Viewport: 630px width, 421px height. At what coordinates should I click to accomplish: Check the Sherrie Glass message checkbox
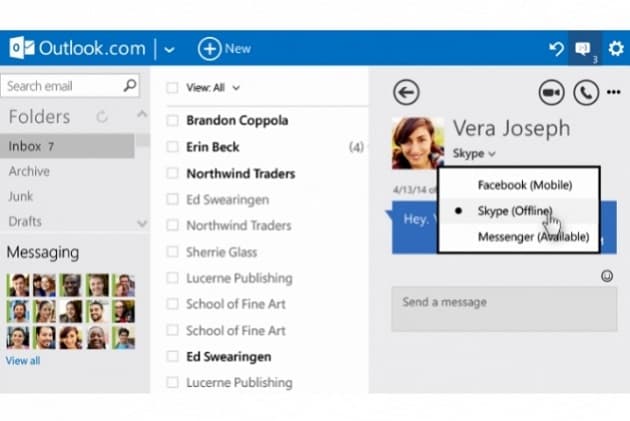click(x=172, y=252)
